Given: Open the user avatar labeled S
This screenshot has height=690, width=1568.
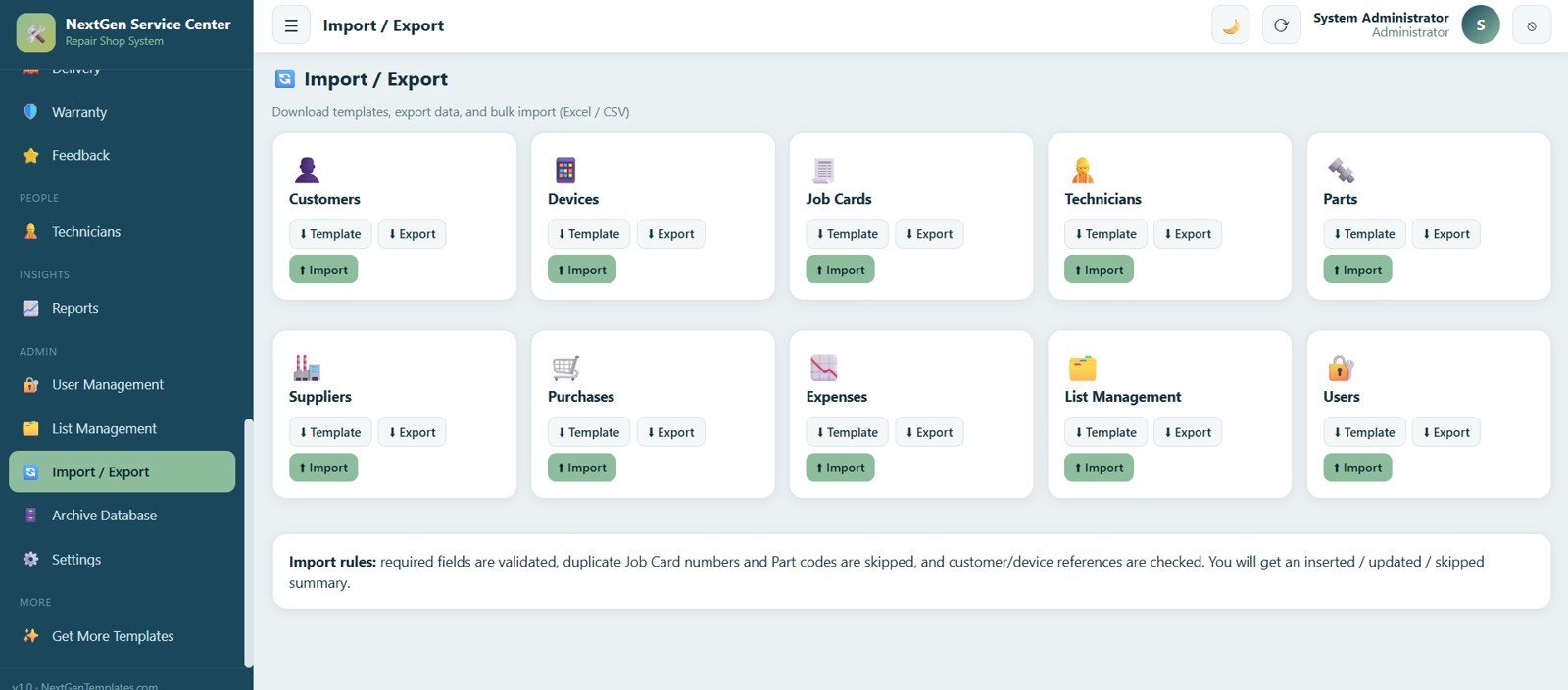Looking at the screenshot, I should [x=1481, y=25].
